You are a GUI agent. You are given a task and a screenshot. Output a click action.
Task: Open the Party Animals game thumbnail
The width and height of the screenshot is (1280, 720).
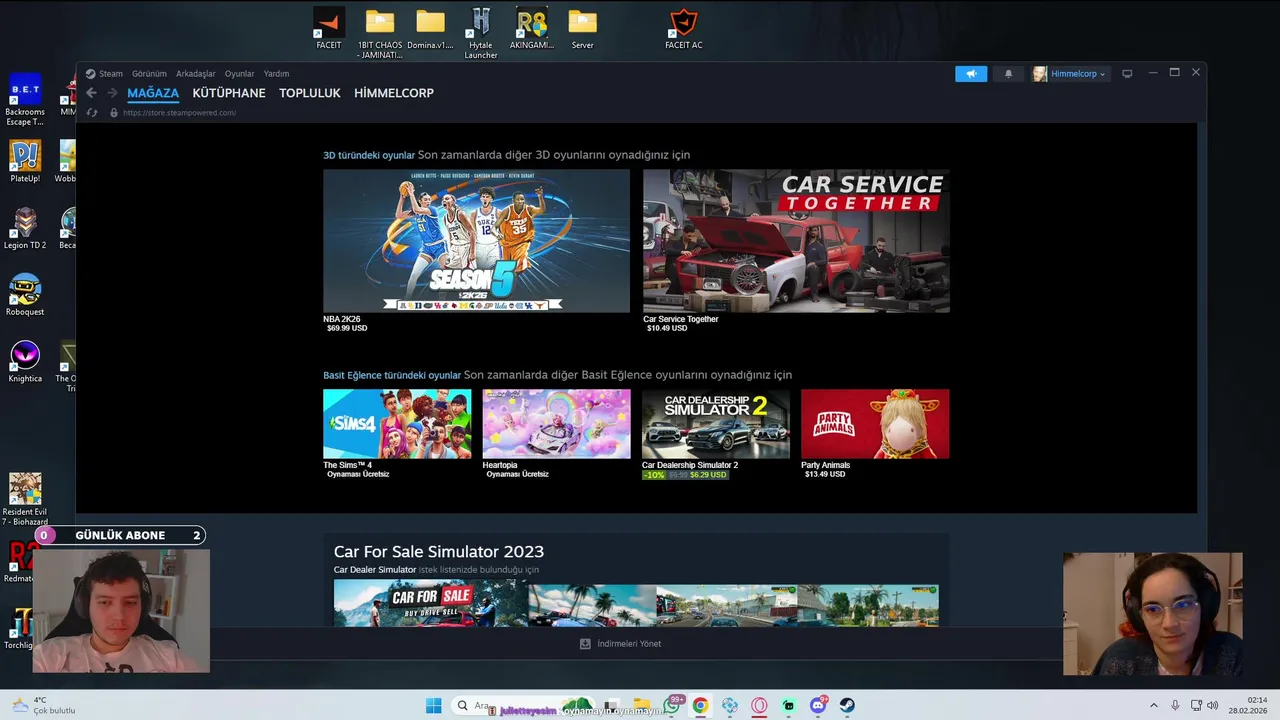pos(875,424)
